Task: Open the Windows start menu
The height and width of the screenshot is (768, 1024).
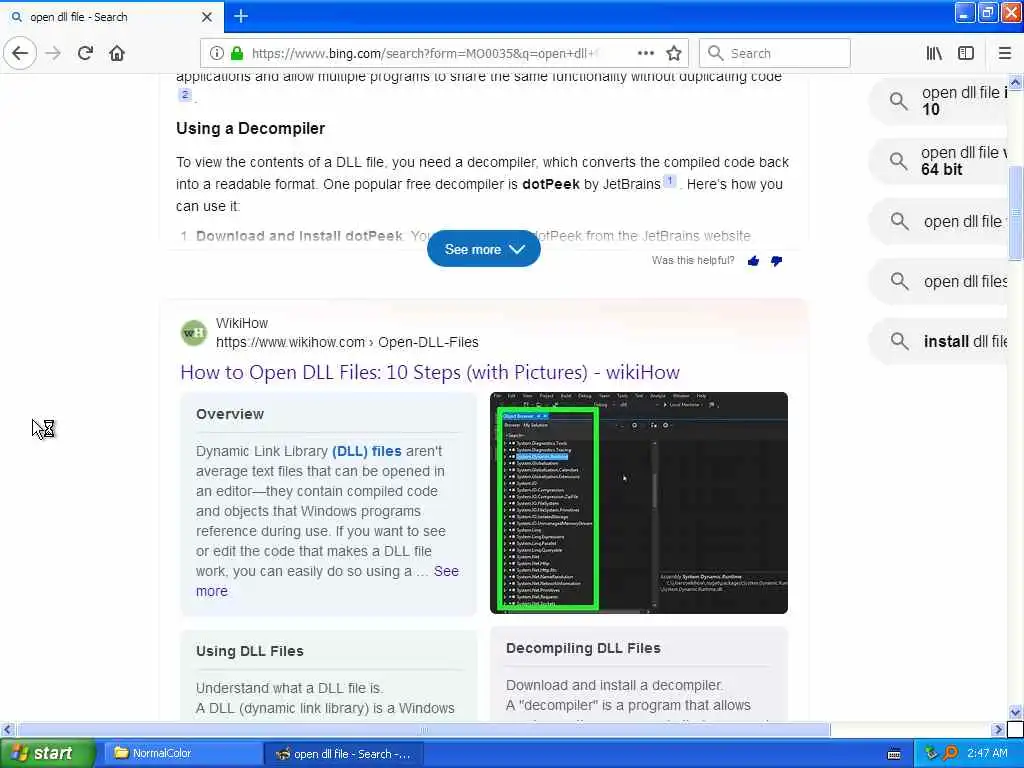Action: point(47,753)
